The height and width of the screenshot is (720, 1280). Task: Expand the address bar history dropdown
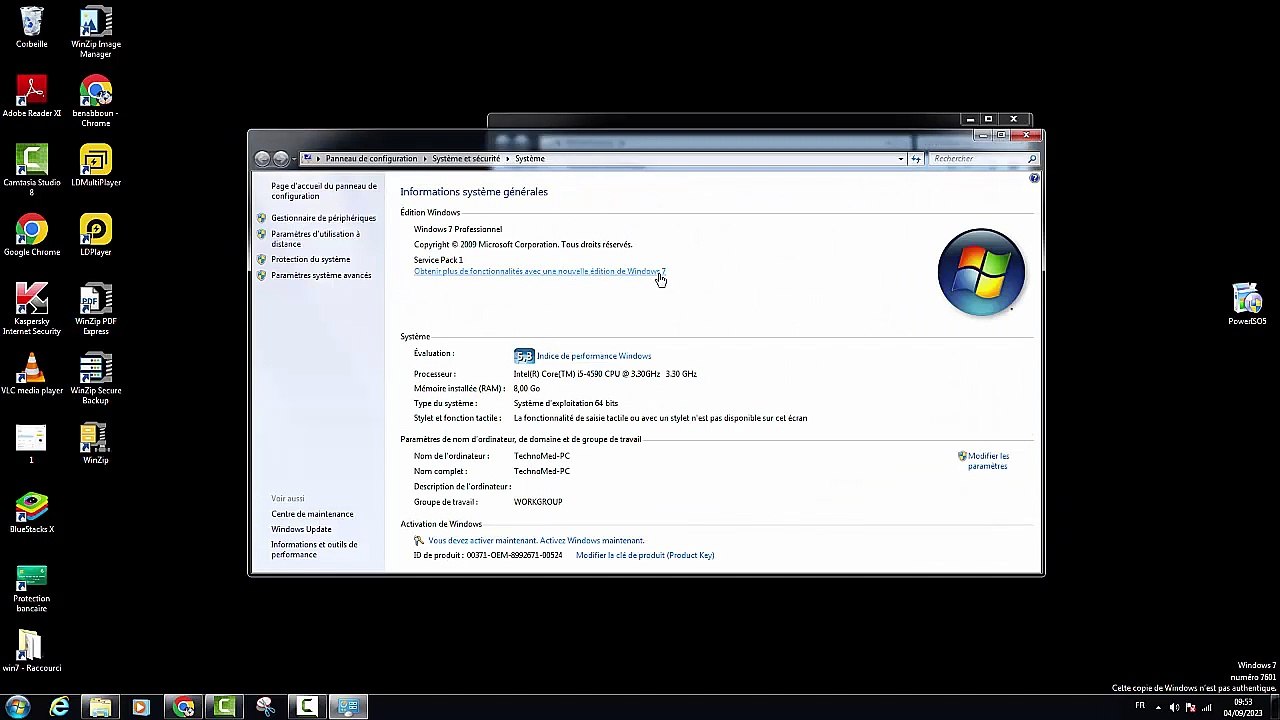coord(900,158)
